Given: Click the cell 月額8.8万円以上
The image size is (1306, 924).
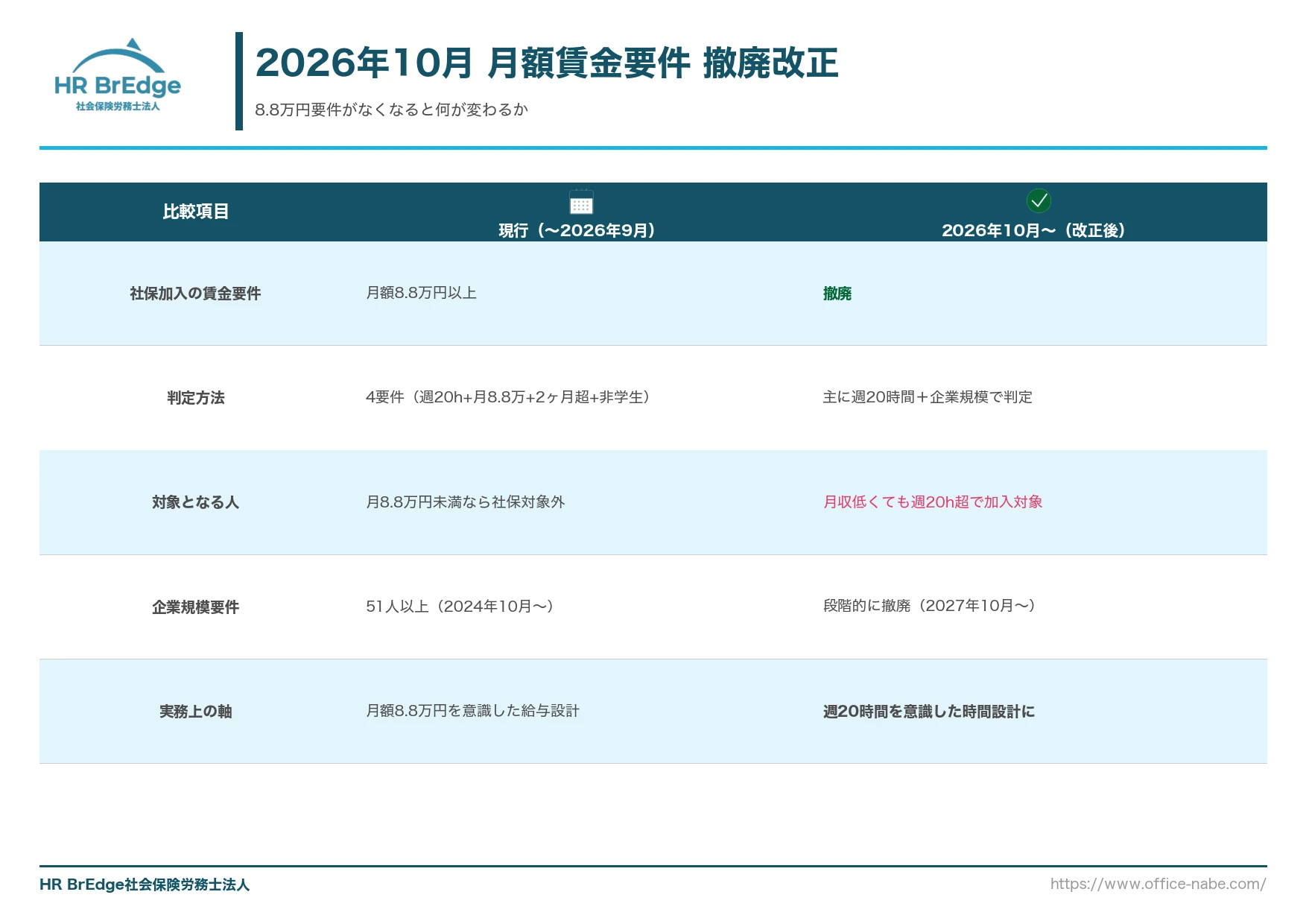Looking at the screenshot, I should [x=421, y=293].
